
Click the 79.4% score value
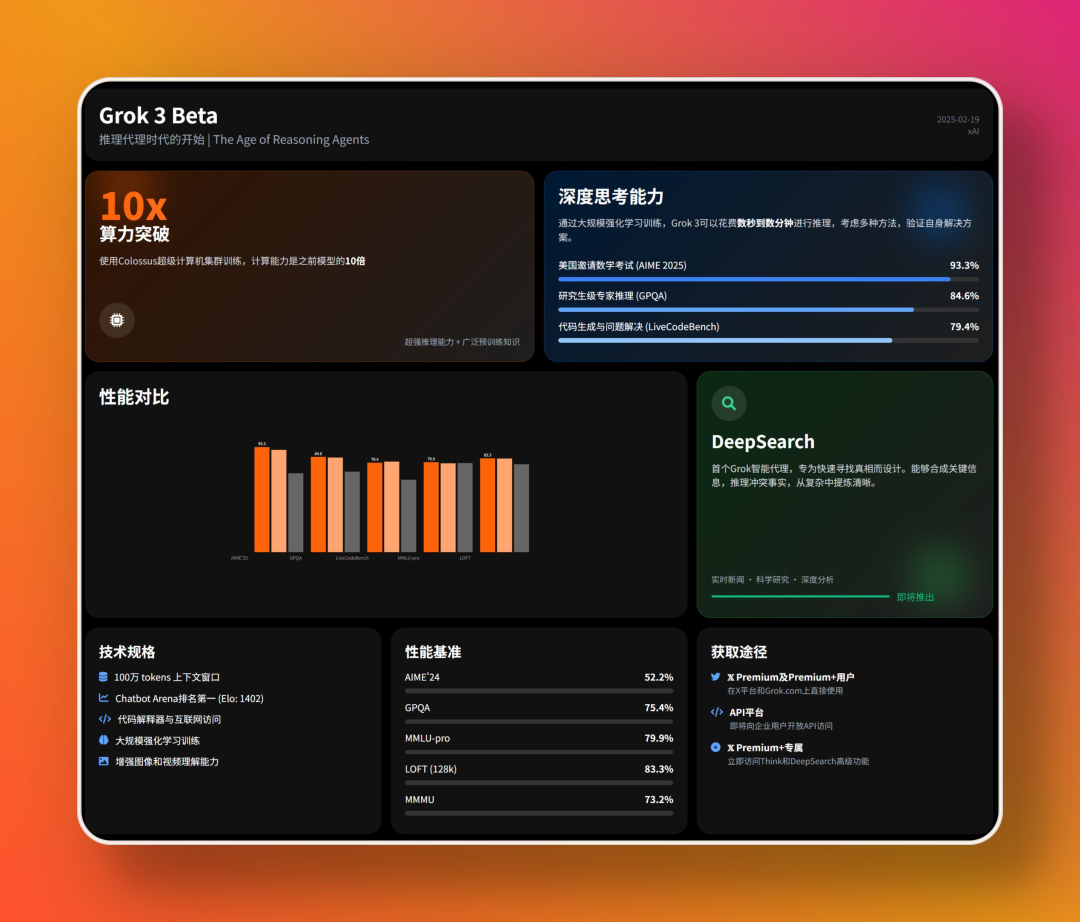(964, 326)
